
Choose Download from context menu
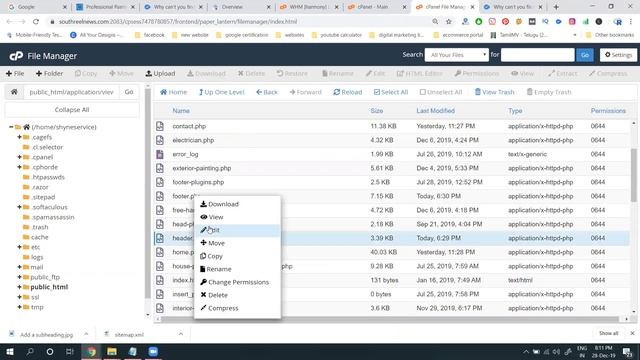(x=237, y=204)
